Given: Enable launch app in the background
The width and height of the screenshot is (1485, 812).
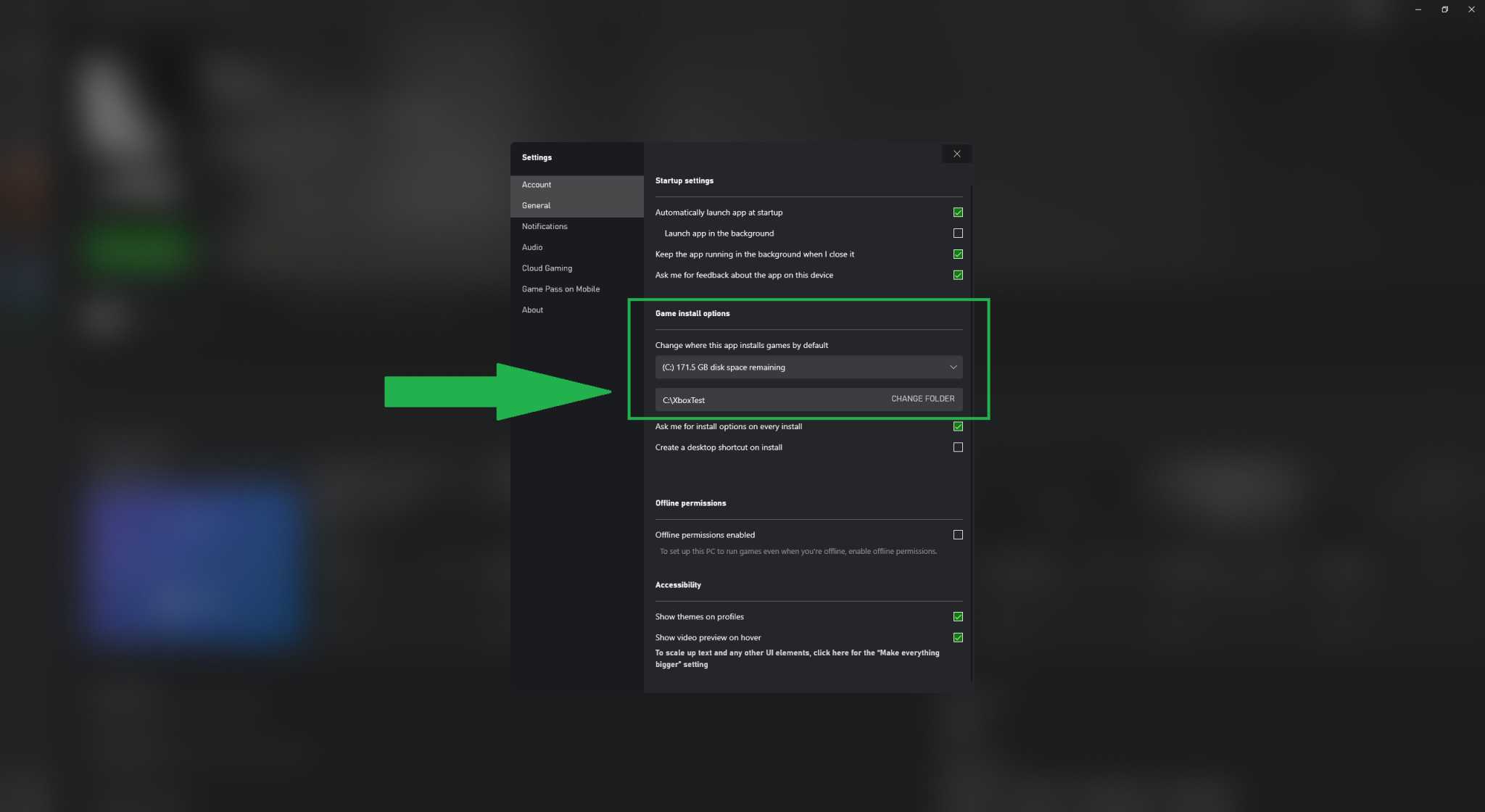Looking at the screenshot, I should tap(957, 233).
